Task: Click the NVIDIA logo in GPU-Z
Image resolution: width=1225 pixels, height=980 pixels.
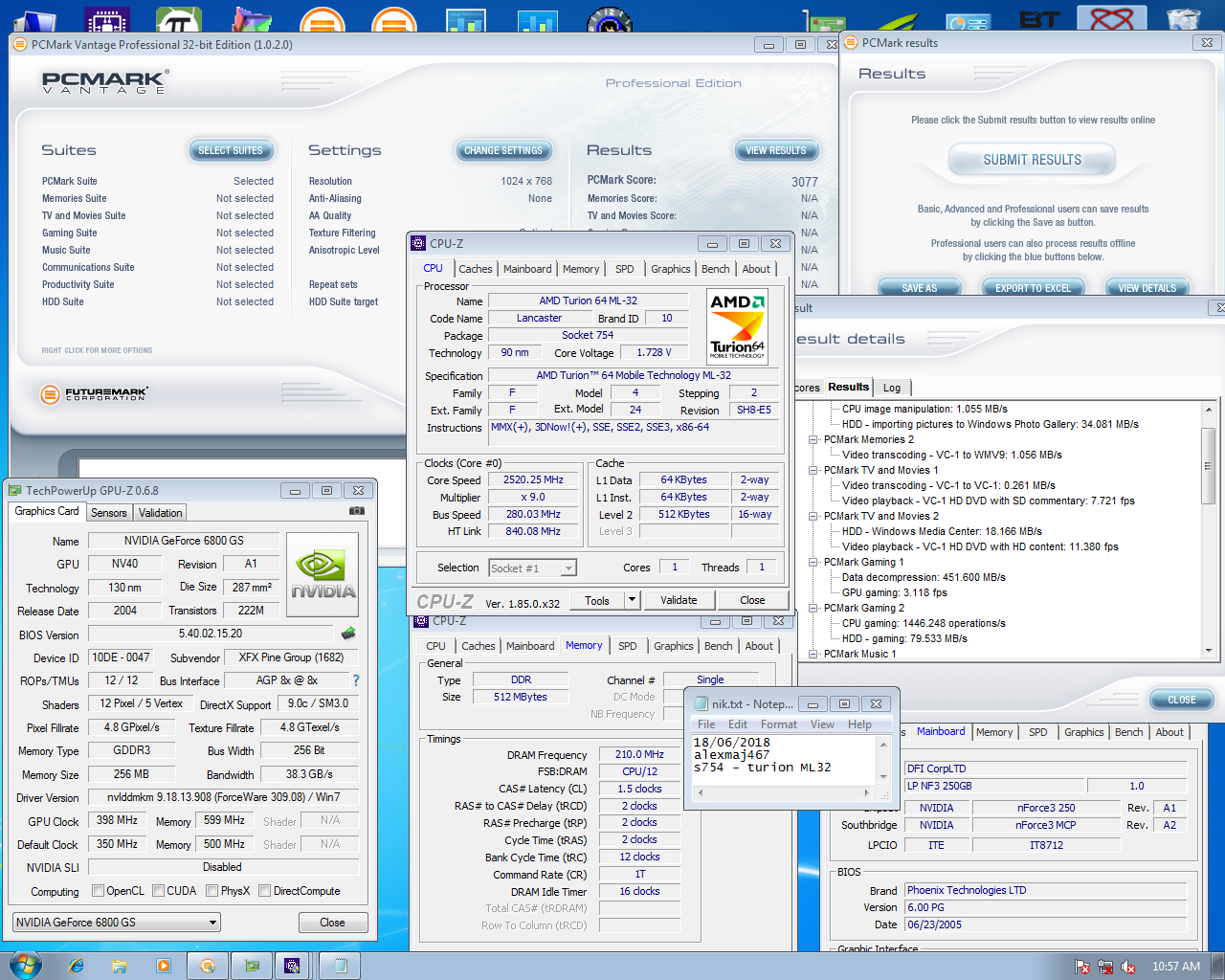Action: click(323, 574)
